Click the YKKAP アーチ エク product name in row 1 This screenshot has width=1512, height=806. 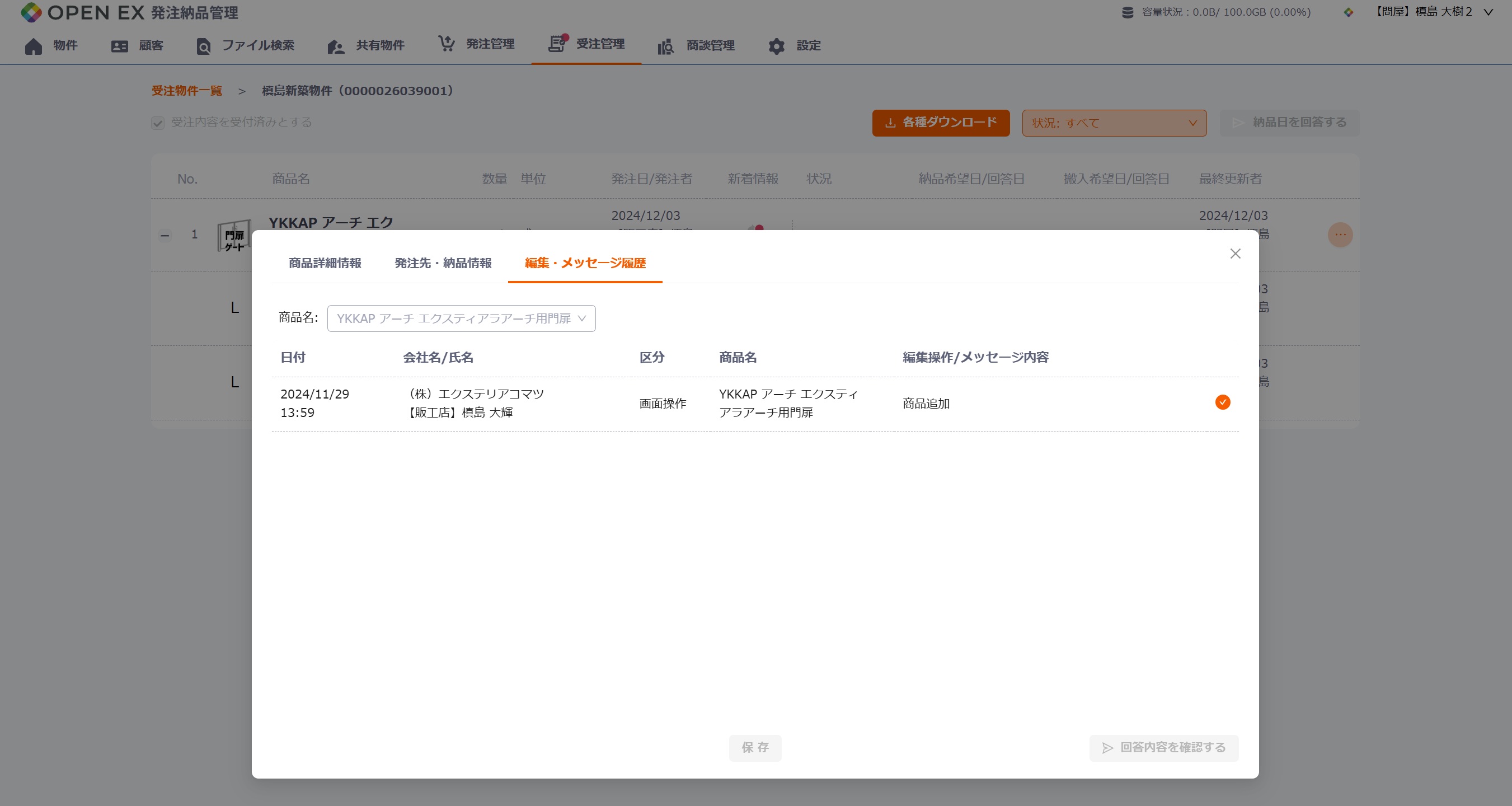[x=331, y=222]
